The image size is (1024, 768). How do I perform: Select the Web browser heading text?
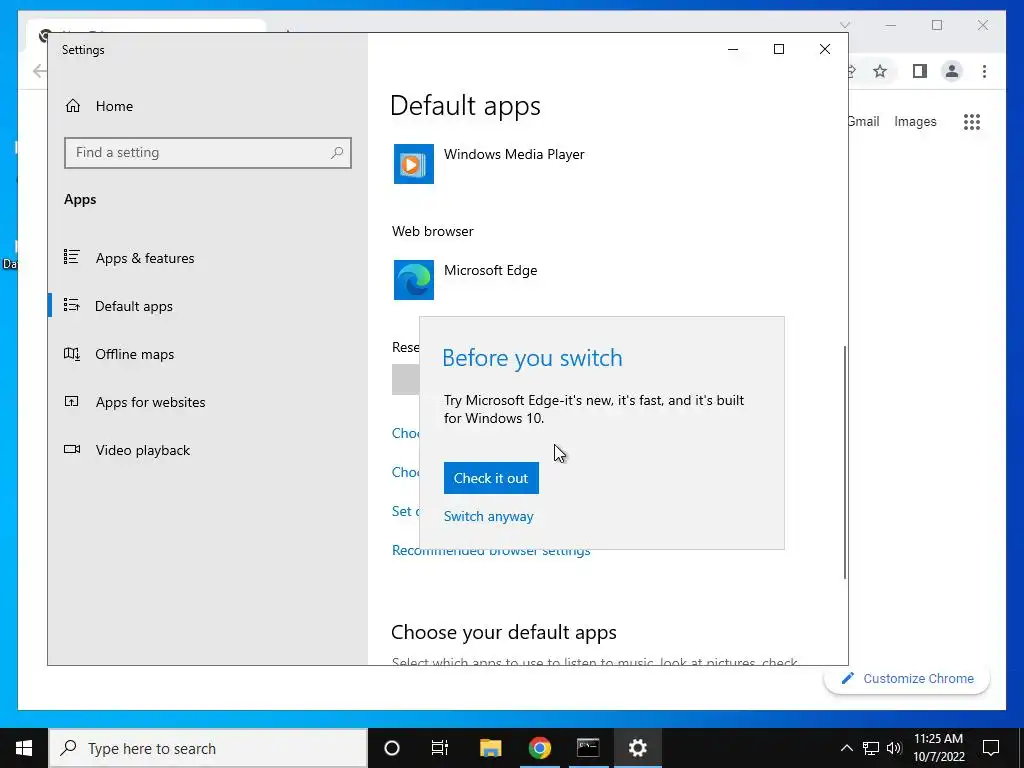tap(432, 231)
